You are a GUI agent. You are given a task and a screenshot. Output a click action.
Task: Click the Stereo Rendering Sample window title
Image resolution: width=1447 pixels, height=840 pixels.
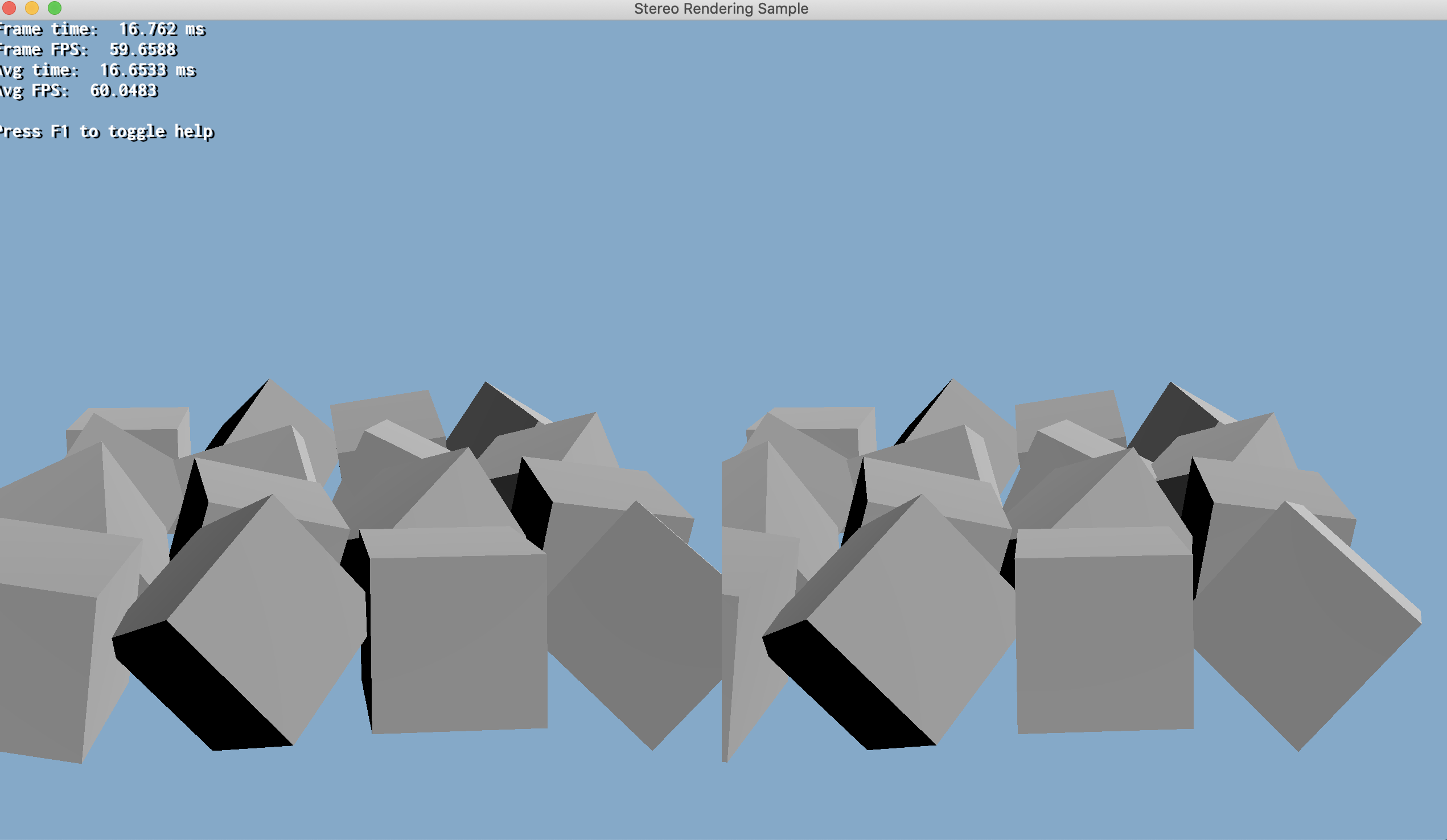point(721,9)
